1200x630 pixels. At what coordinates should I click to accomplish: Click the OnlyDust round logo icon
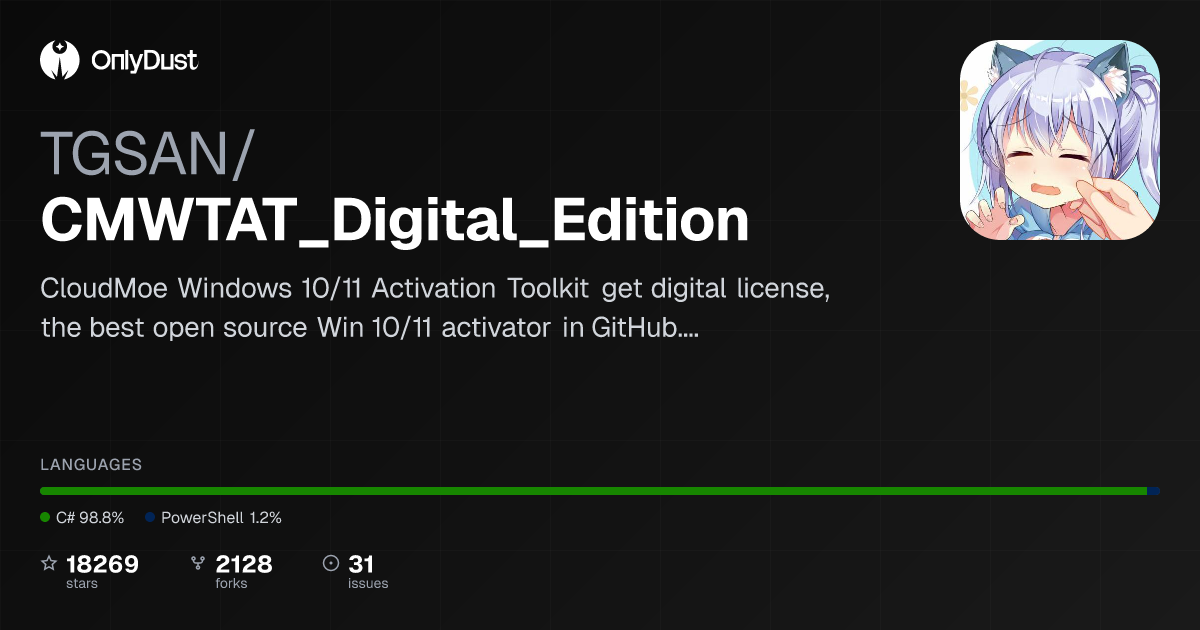point(59,60)
